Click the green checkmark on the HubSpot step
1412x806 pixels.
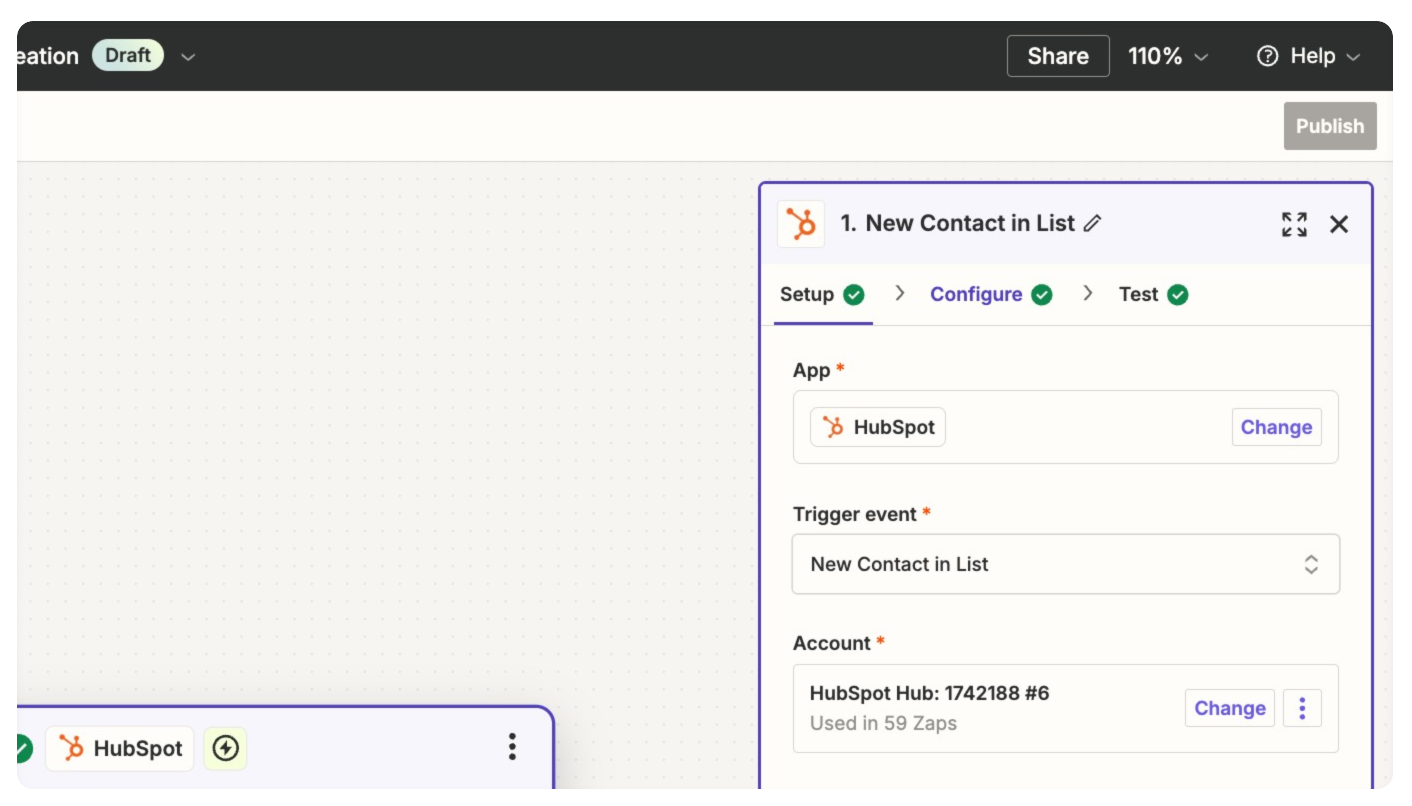22,748
